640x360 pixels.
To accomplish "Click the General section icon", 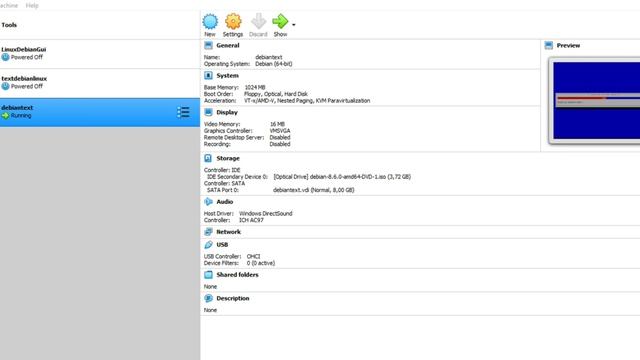I will 208,45.
